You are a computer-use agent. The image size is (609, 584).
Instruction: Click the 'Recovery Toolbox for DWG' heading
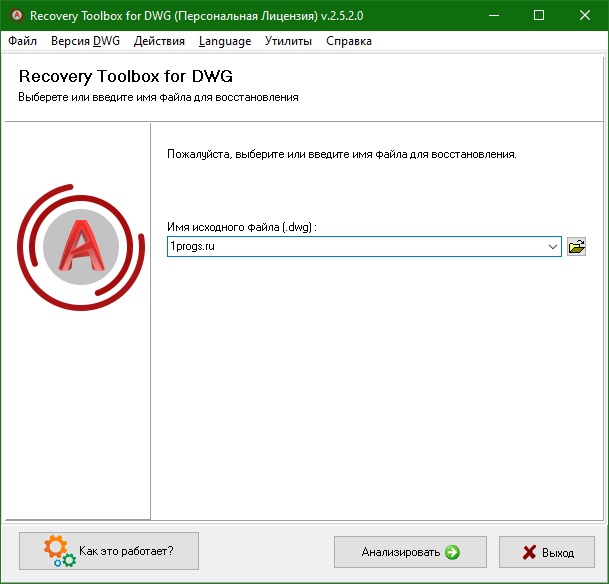[126, 76]
